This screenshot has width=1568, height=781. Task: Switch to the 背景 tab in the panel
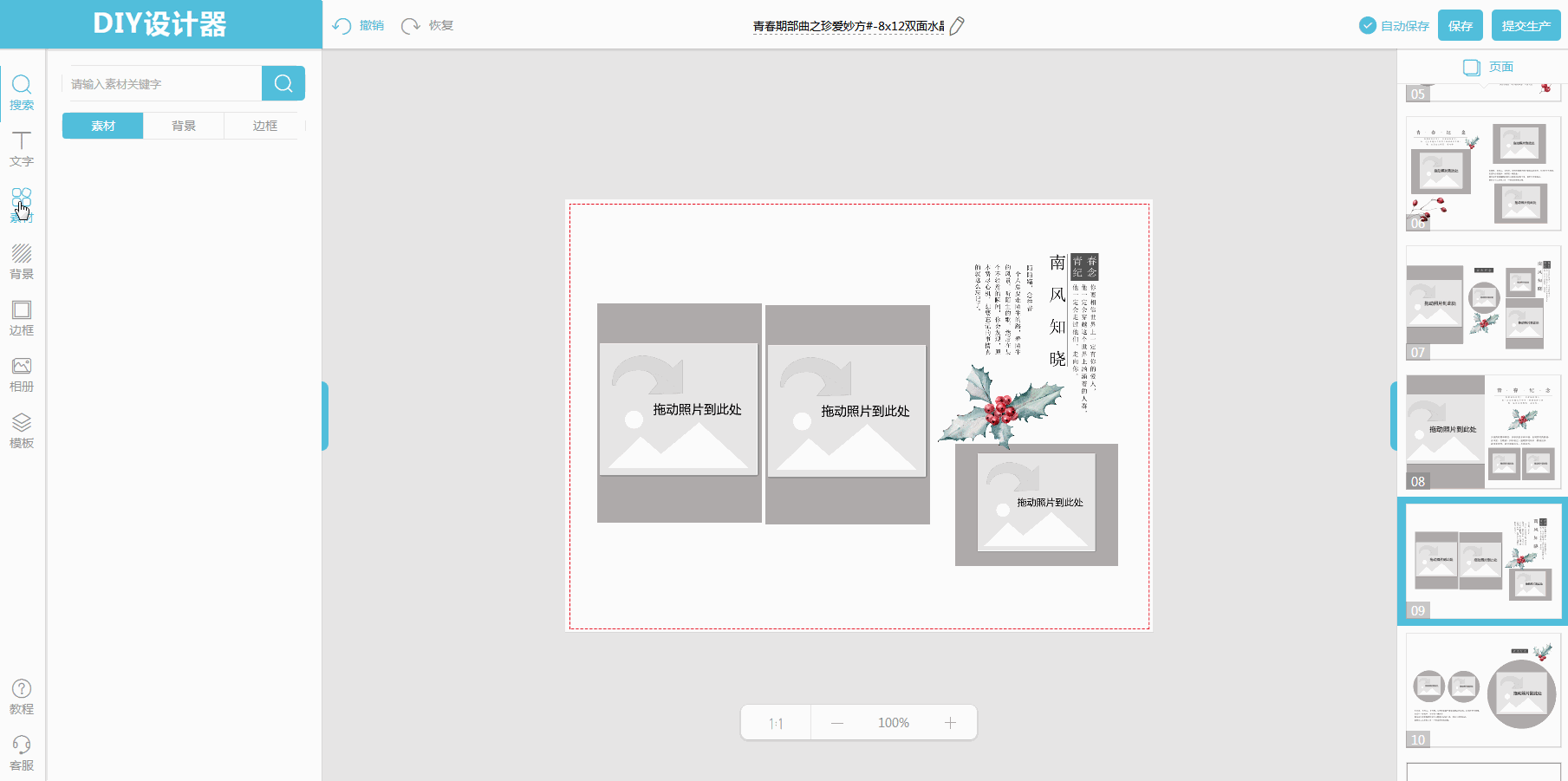(x=184, y=126)
